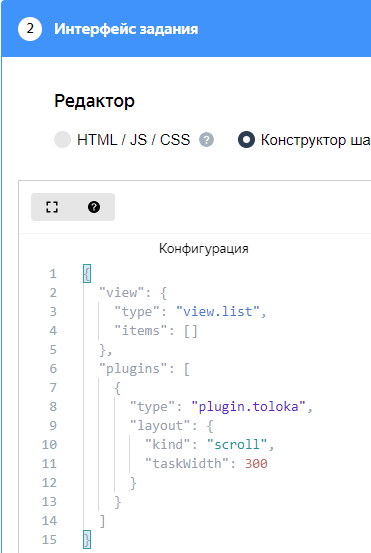Click the Редактор heading text
The image size is (371, 553).
[95, 101]
